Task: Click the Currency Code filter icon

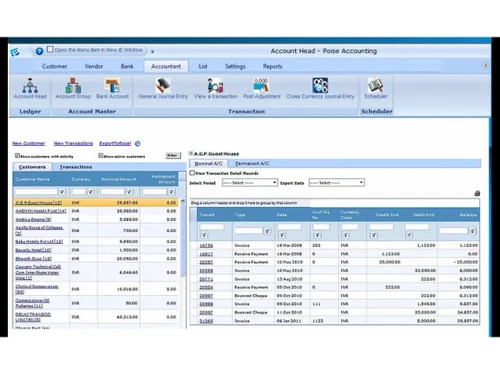Action: point(346,235)
